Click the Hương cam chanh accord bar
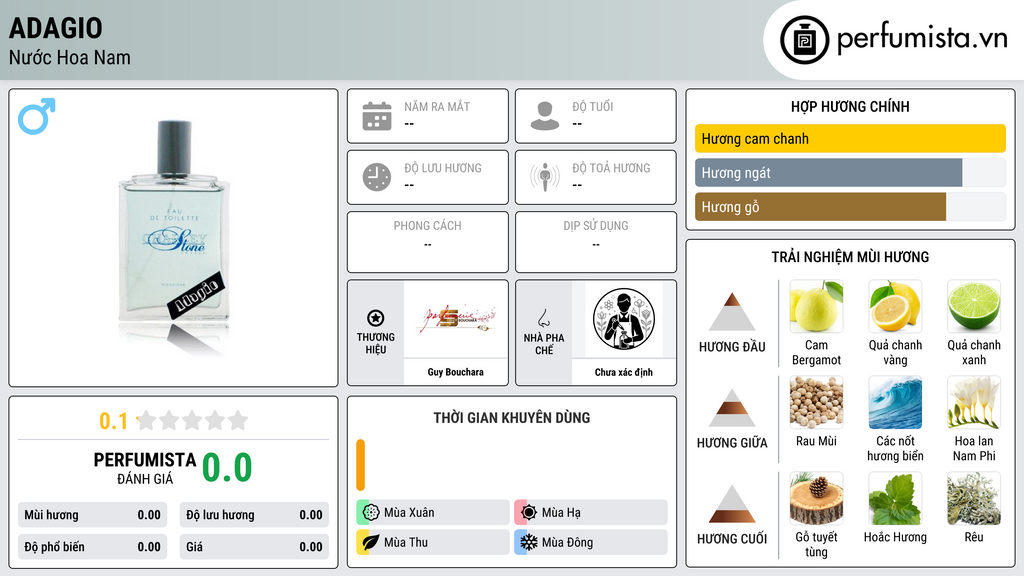This screenshot has width=1024, height=576. (850, 138)
